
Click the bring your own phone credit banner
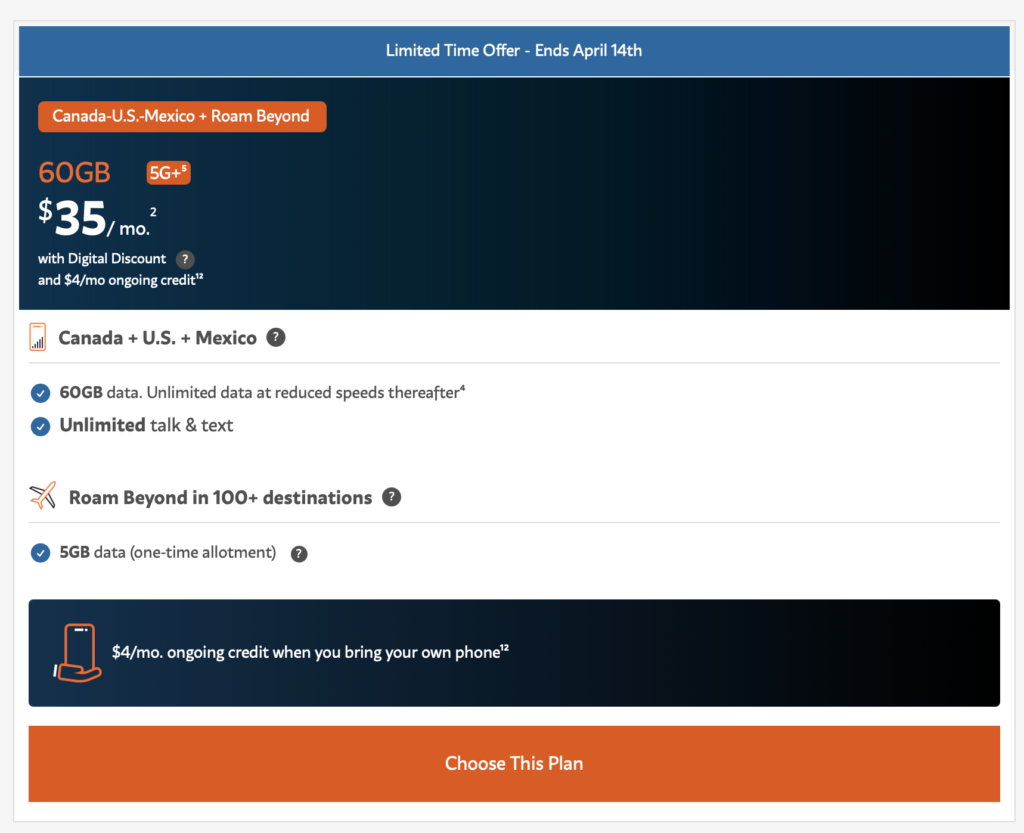514,653
